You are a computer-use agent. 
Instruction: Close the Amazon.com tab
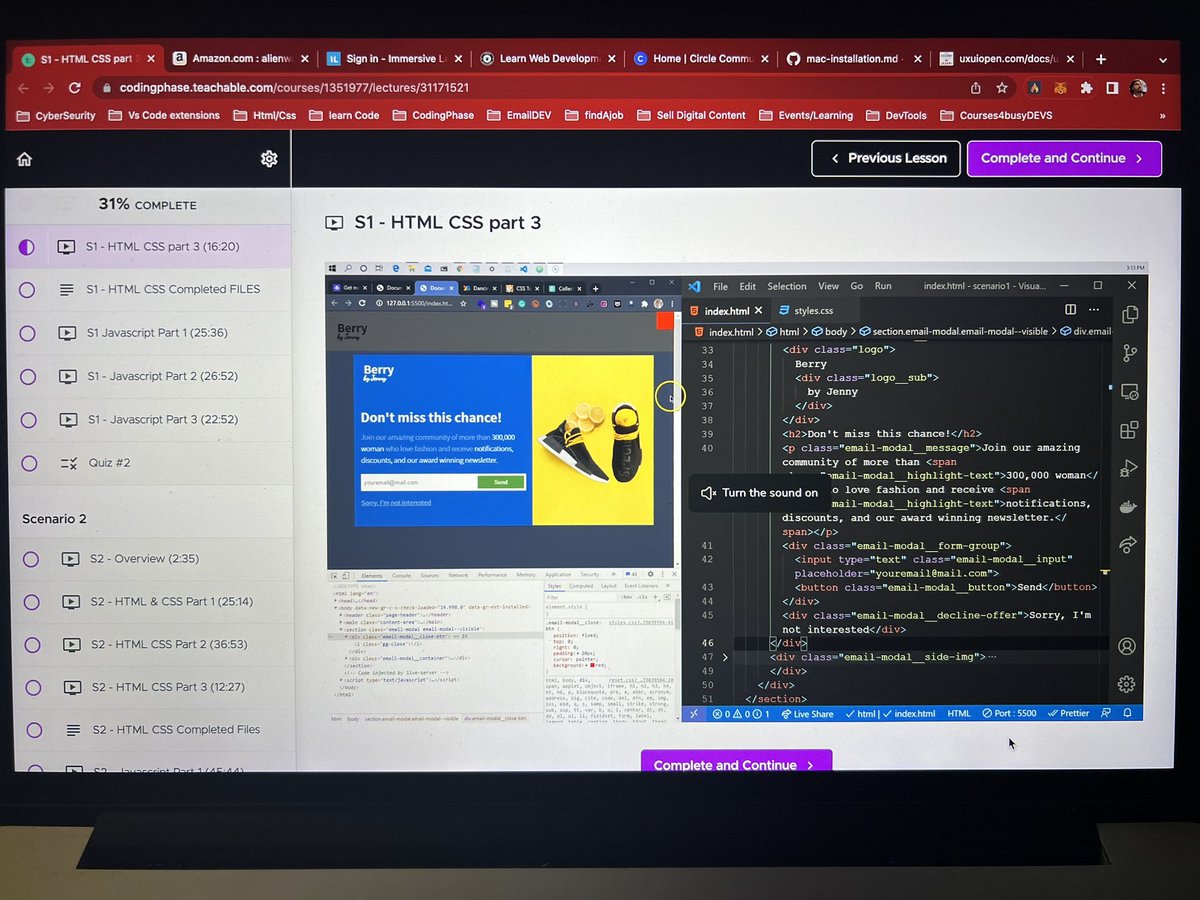(304, 59)
